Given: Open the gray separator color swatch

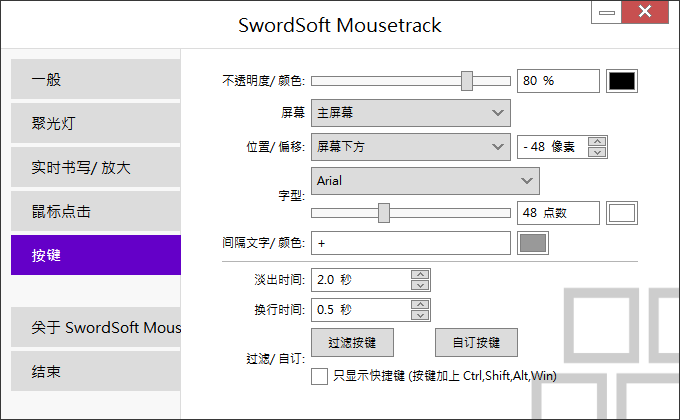Looking at the screenshot, I should pos(533,243).
